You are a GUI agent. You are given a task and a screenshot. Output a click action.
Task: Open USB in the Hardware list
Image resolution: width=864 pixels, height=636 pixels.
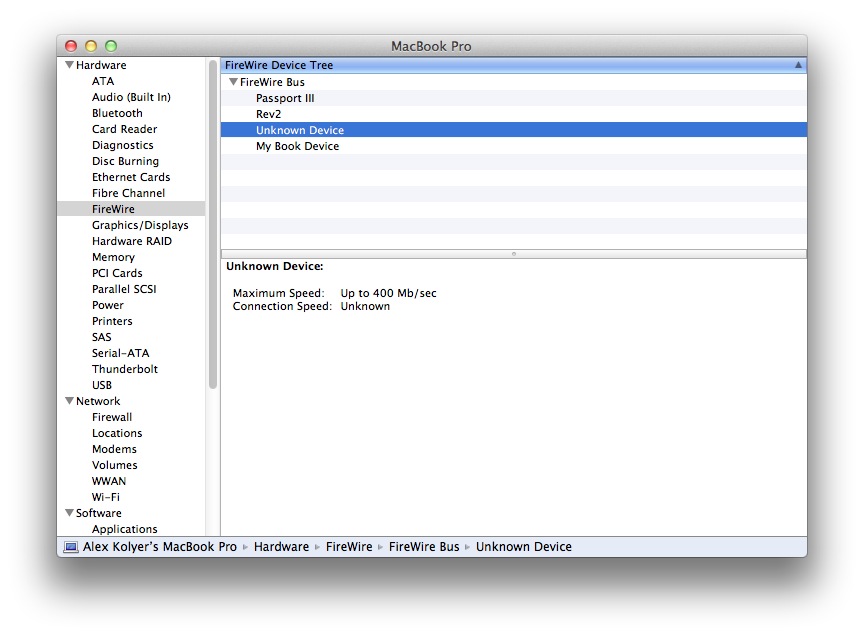(x=102, y=385)
